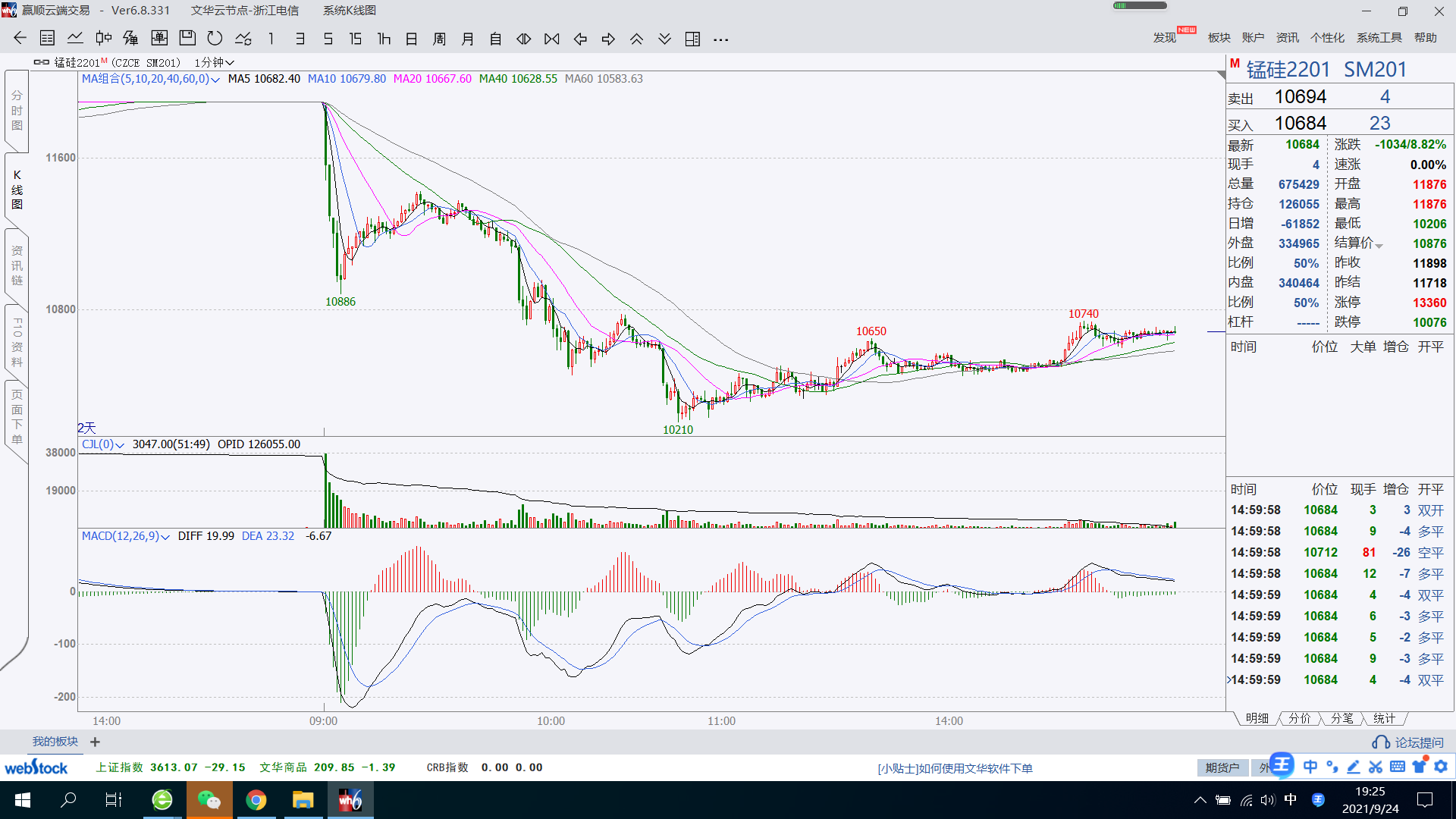Select the candlestick K-line chart icon

(x=103, y=39)
